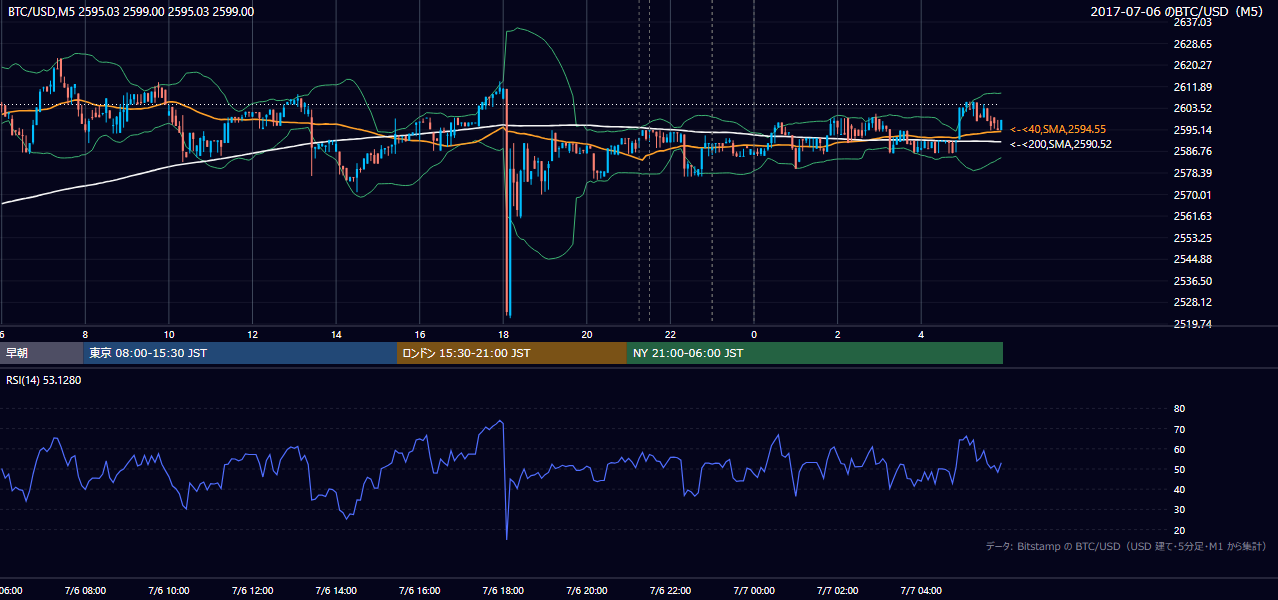Image resolution: width=1278 pixels, height=600 pixels.
Task: Click price axis value 2628.65
Action: [1193, 44]
